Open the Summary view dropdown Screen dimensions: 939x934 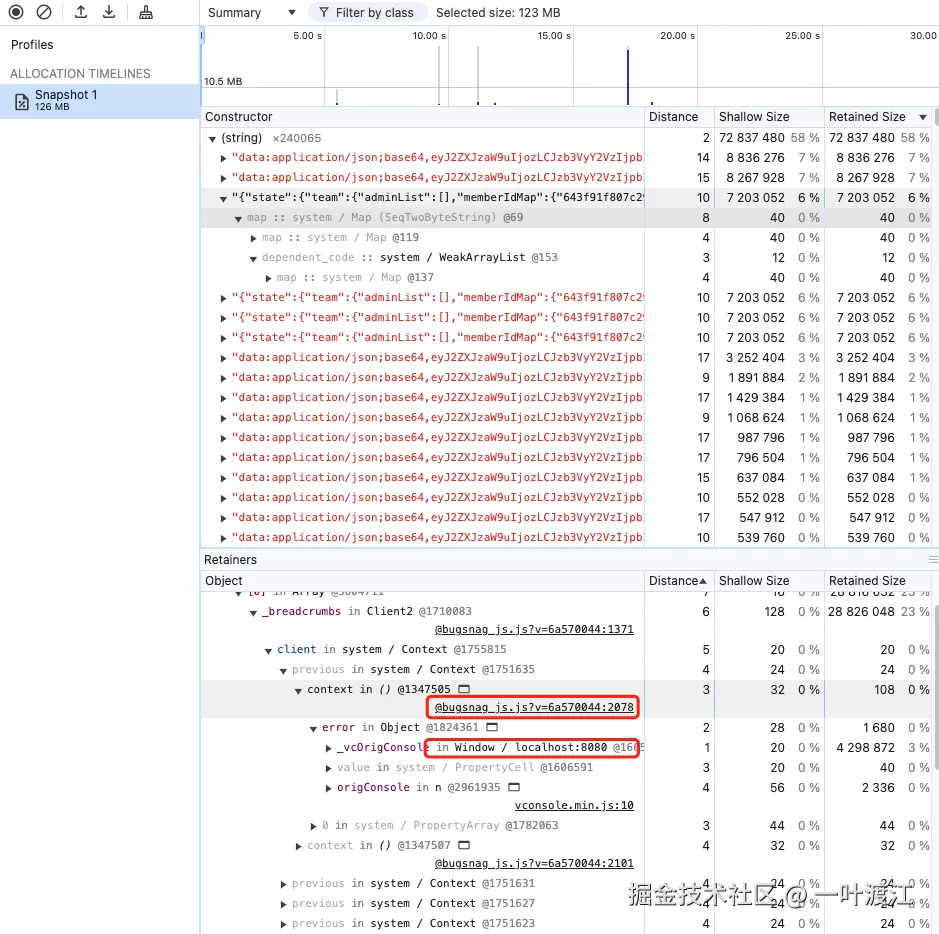pos(250,13)
